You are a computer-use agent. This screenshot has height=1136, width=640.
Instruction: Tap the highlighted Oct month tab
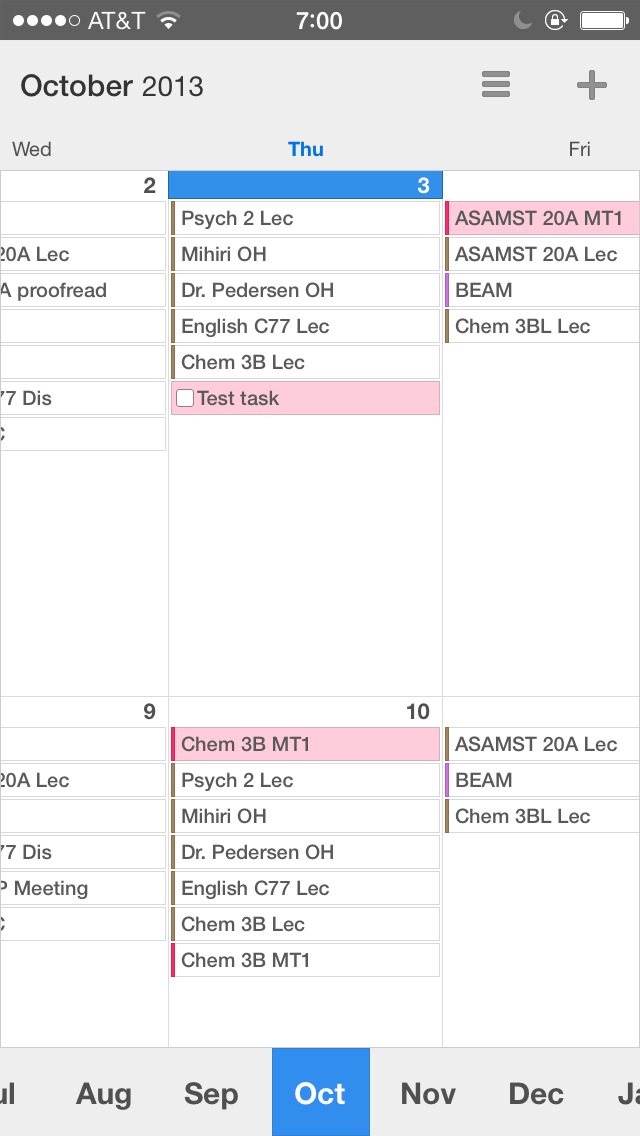coord(320,1092)
